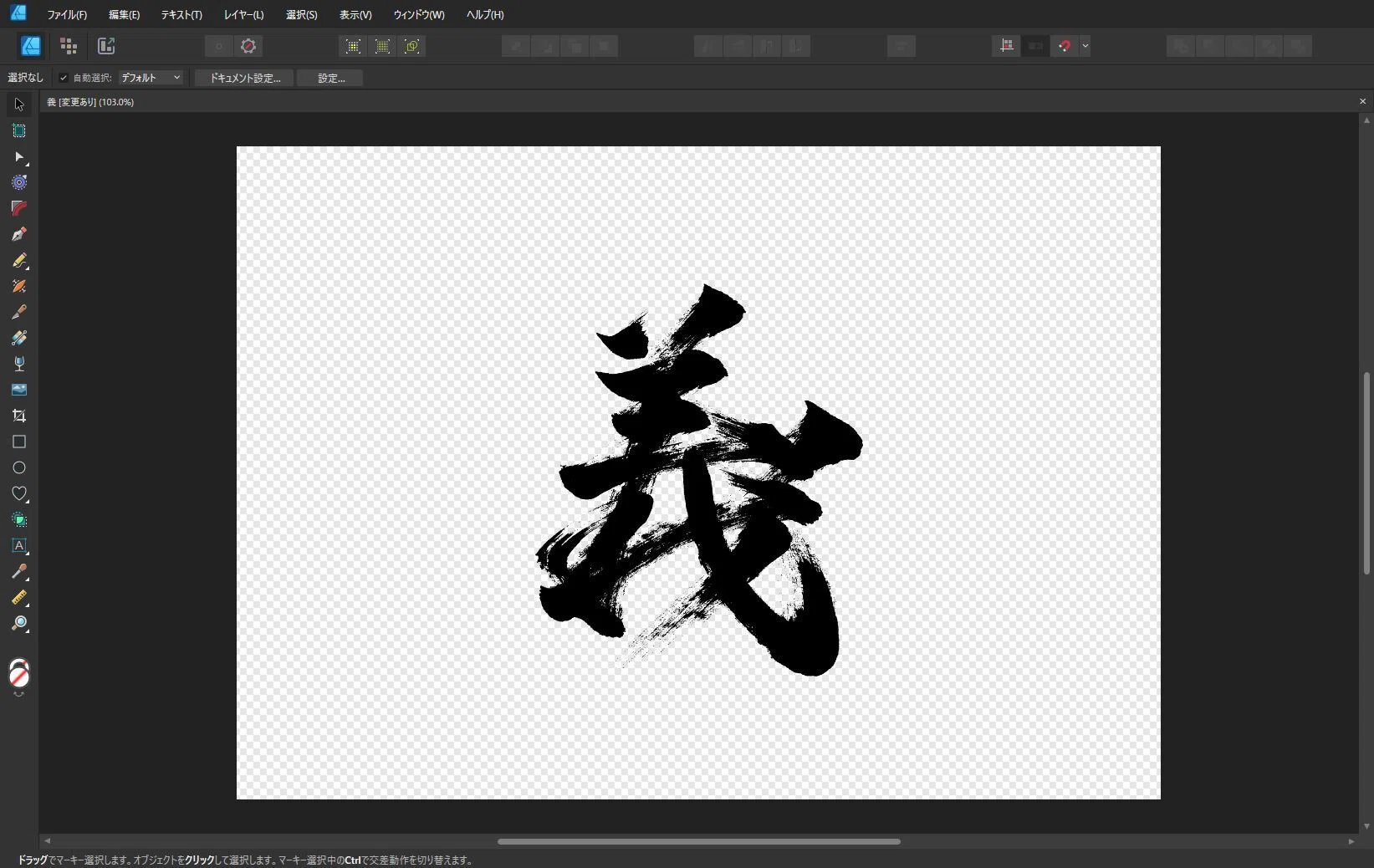Click the scroll-right arrow on the horizontal scrollbar

[x=1351, y=841]
